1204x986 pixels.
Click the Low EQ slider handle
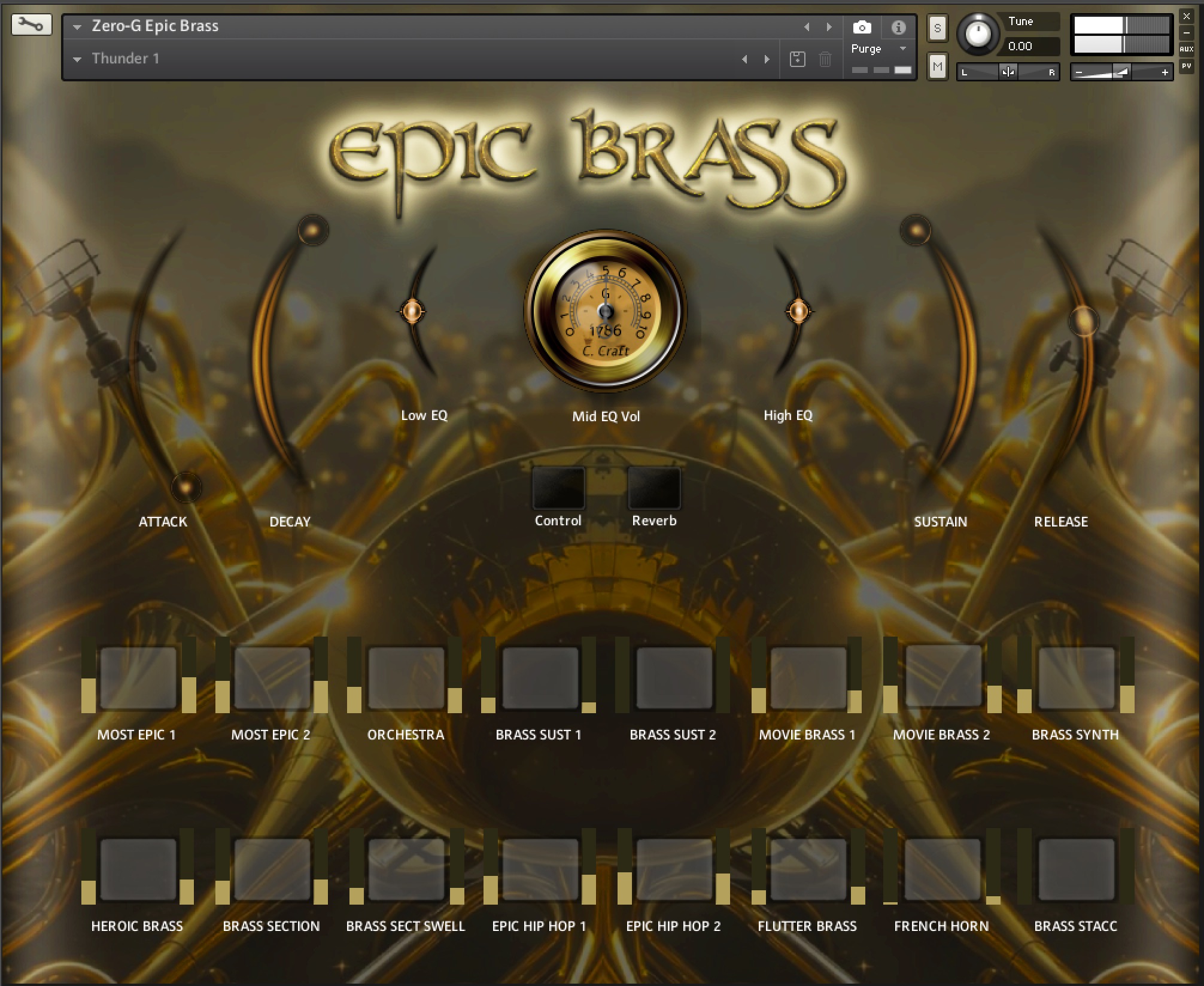tap(412, 311)
